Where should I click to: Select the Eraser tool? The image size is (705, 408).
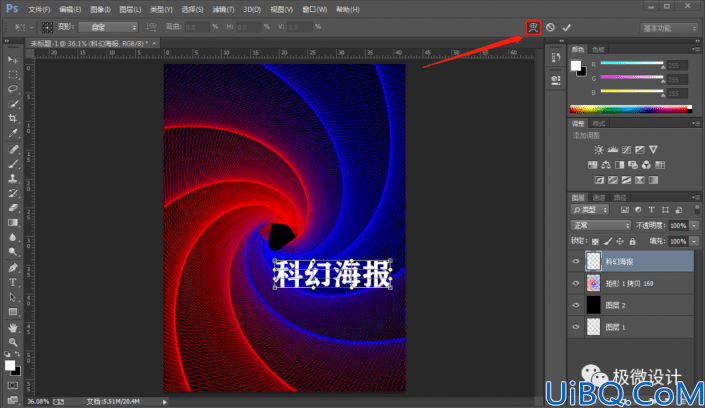coord(13,208)
